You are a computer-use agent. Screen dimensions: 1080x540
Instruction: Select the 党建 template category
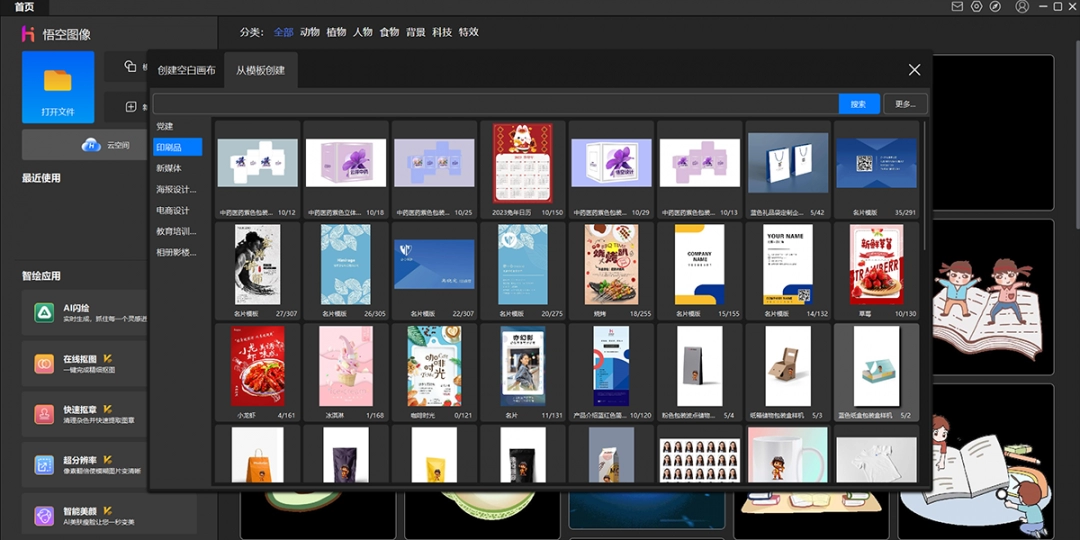(165, 126)
